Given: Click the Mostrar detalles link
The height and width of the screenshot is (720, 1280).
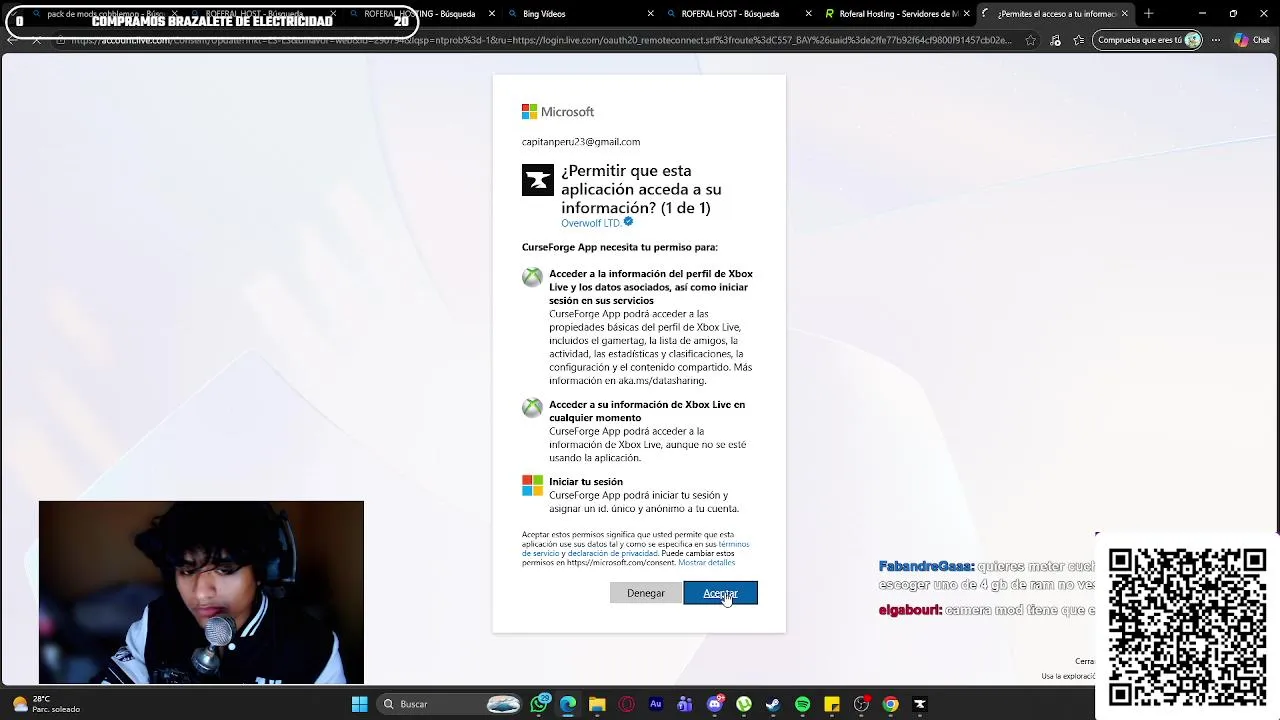Looking at the screenshot, I should pos(706,562).
